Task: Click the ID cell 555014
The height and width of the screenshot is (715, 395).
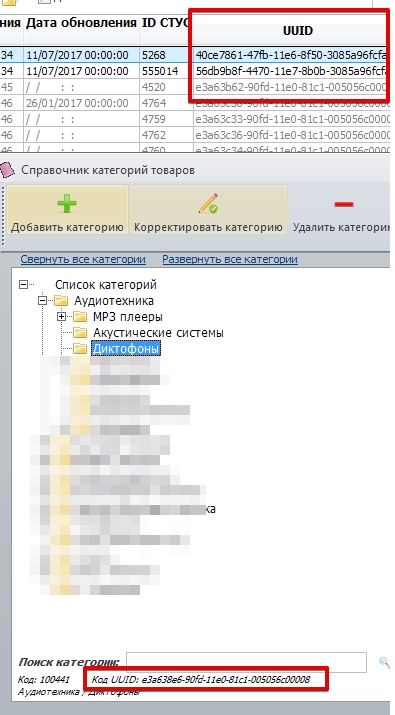Action: tap(165, 71)
